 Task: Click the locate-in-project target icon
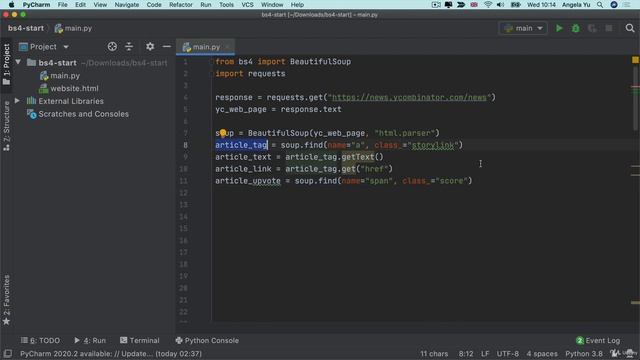112,47
